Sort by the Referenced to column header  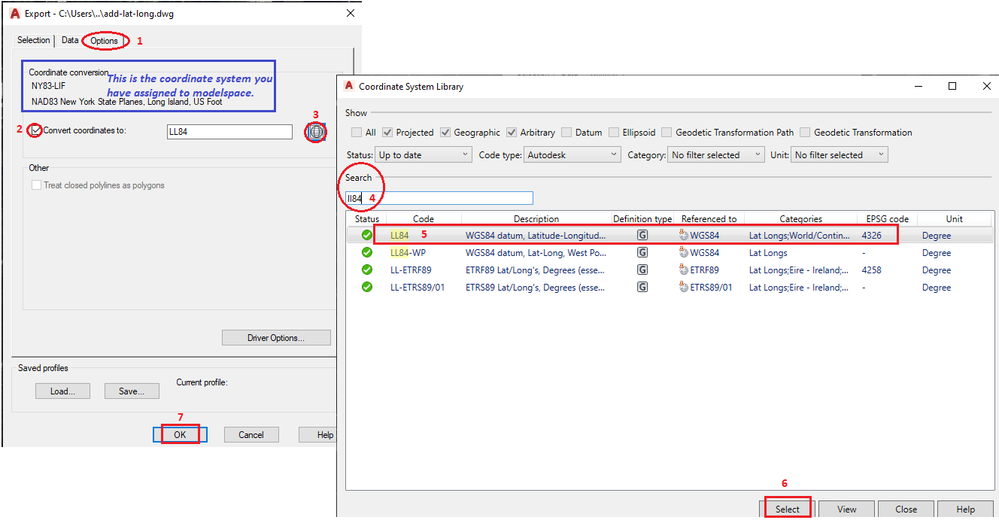pyautogui.click(x=708, y=219)
